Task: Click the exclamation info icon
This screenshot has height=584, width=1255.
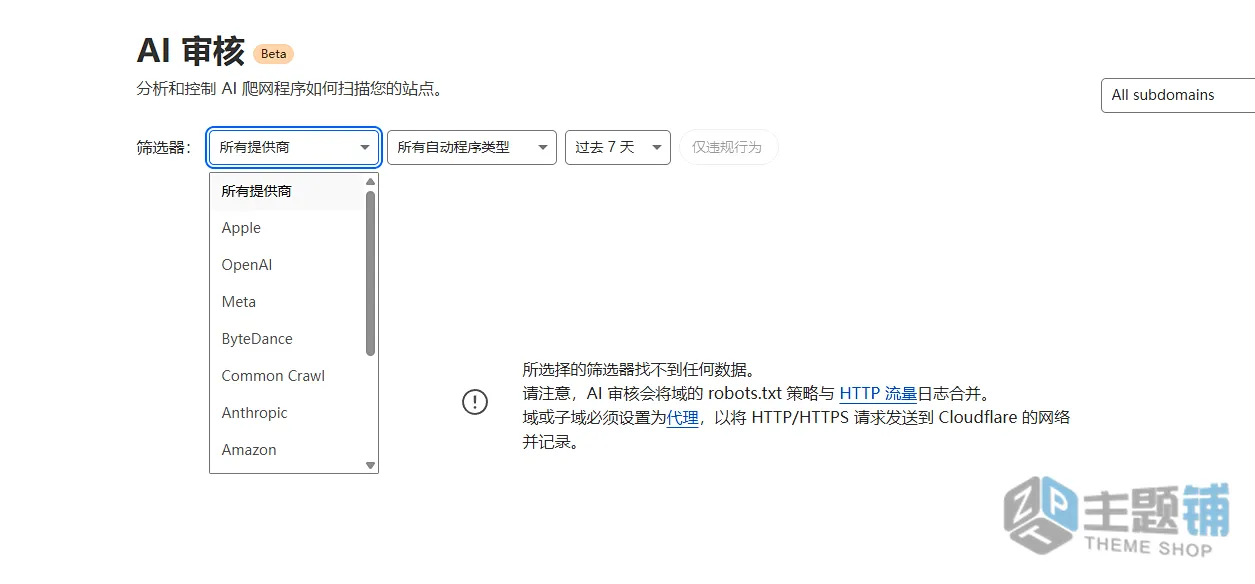Action: point(475,402)
